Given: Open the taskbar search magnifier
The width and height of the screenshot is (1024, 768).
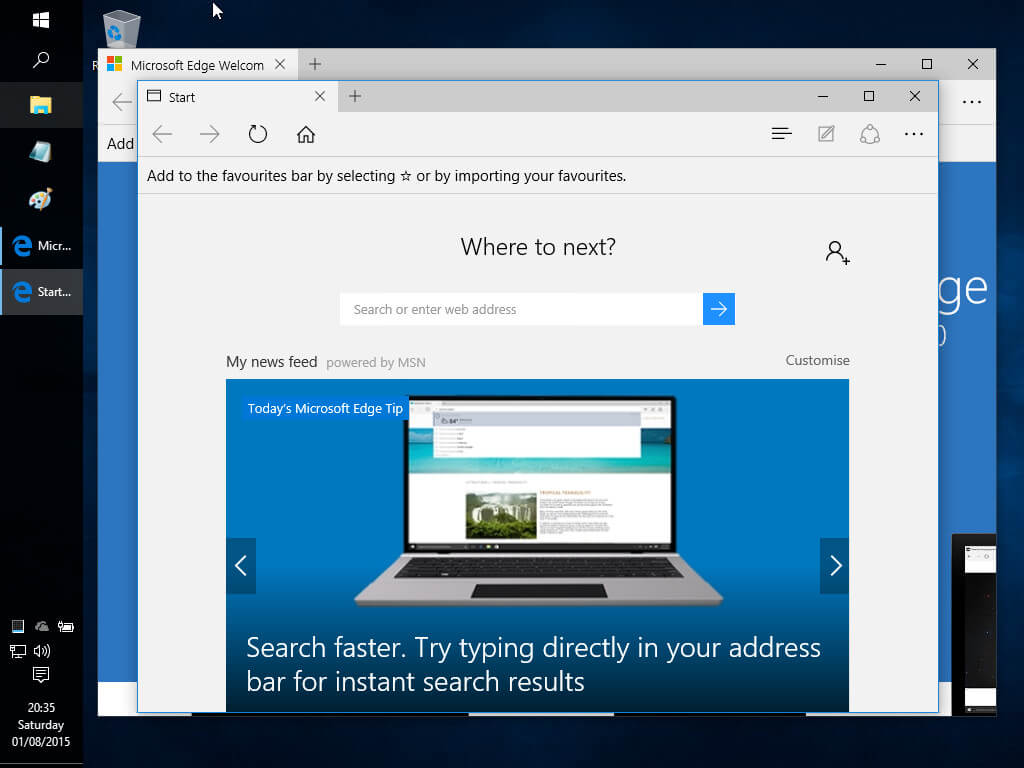Looking at the screenshot, I should pyautogui.click(x=40, y=60).
